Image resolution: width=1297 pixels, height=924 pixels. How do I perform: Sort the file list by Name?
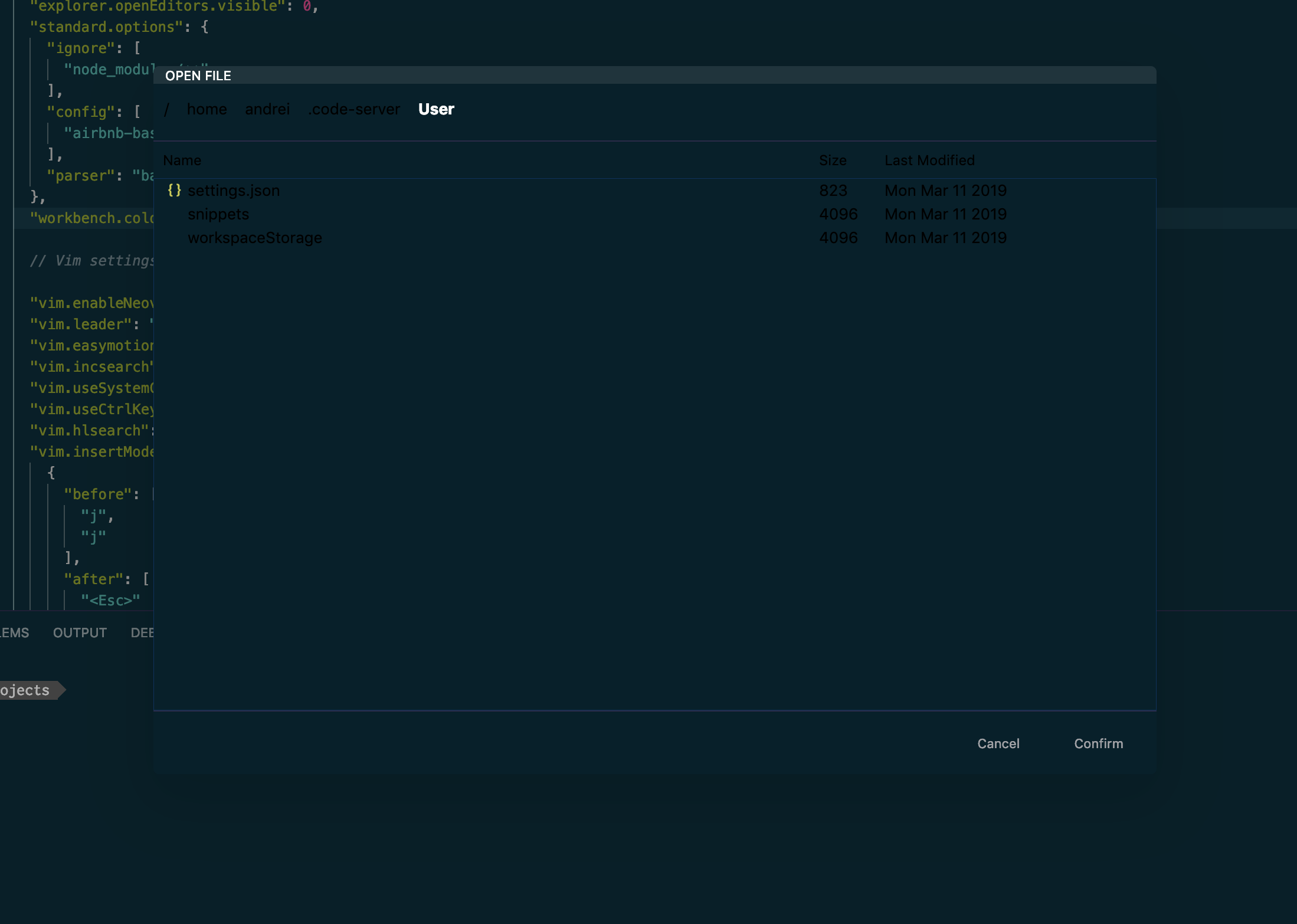(182, 160)
